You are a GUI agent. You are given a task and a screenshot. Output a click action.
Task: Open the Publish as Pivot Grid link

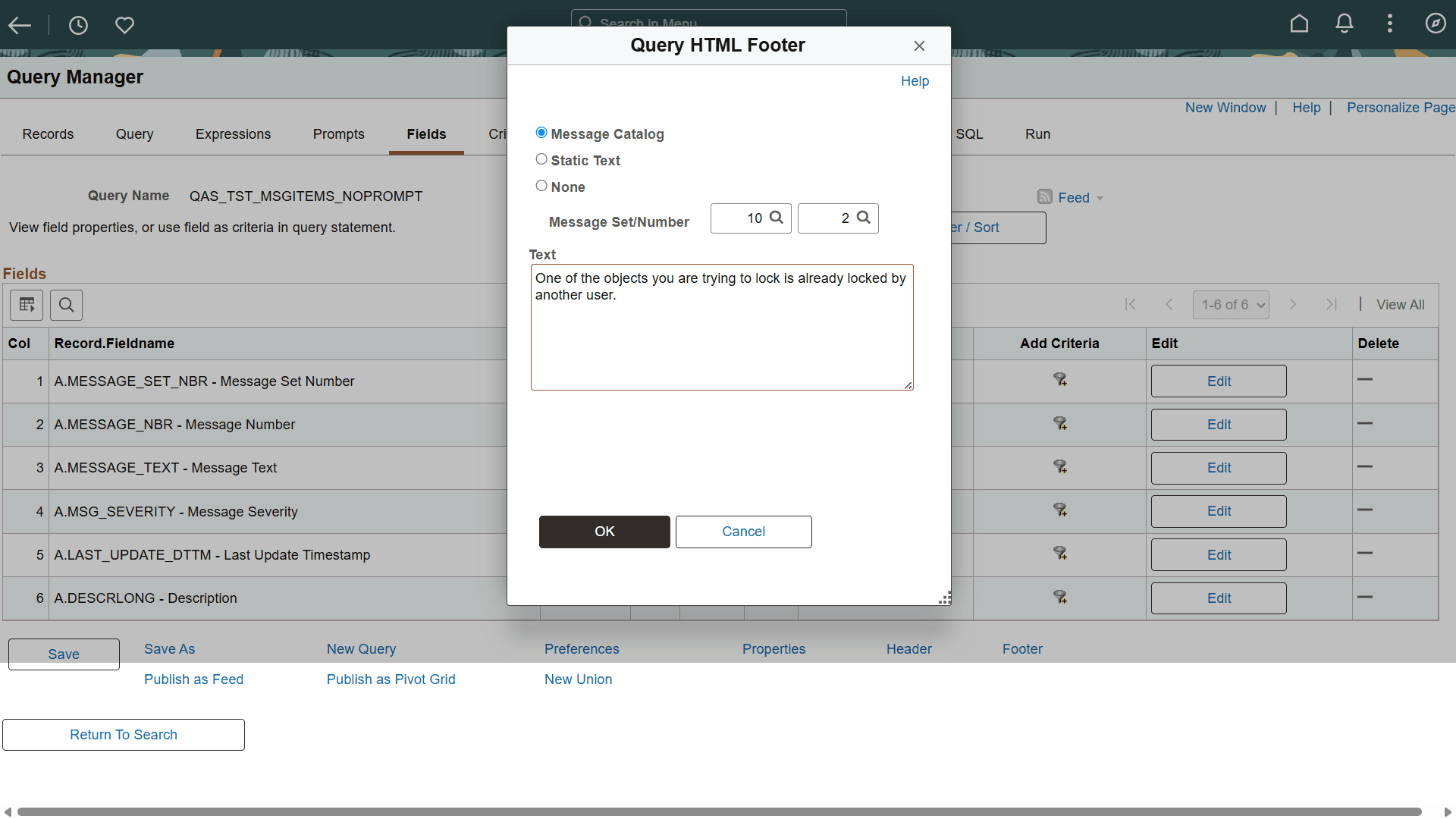coord(391,679)
